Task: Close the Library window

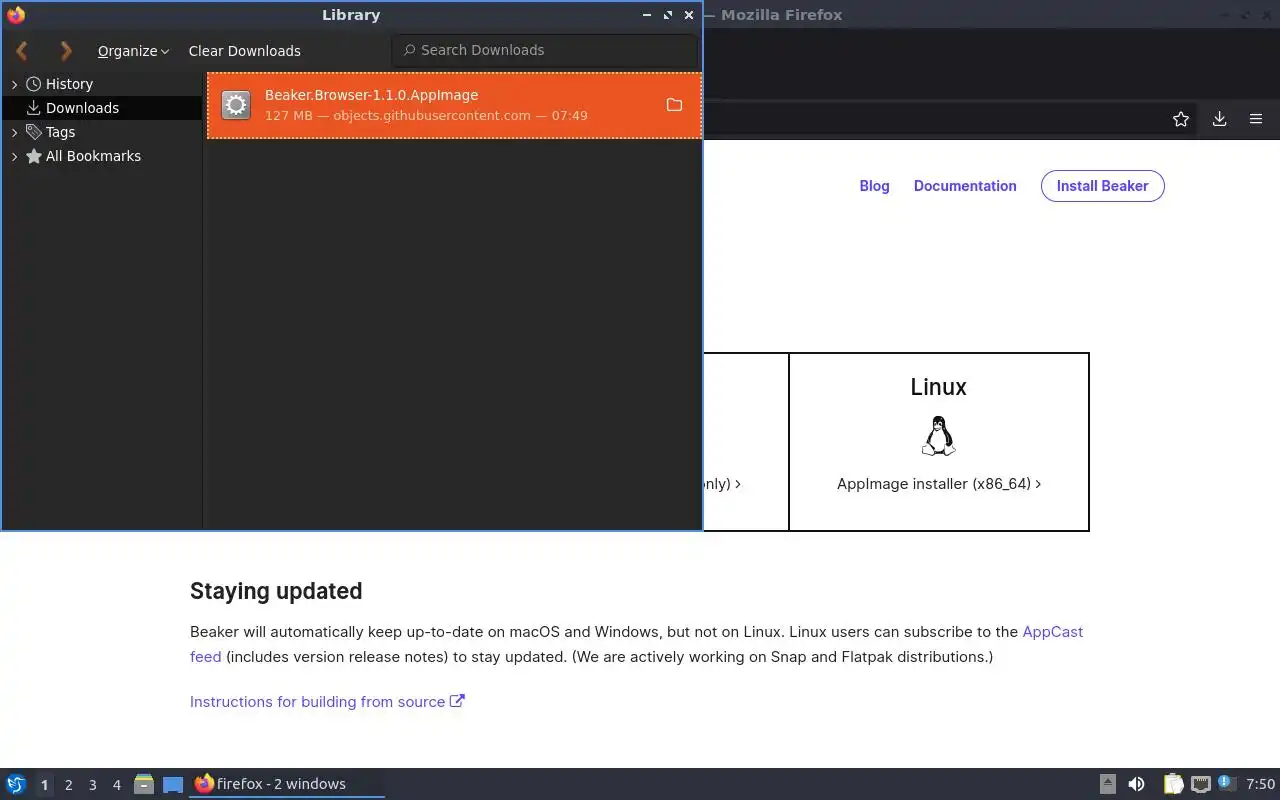Action: pyautogui.click(x=689, y=15)
